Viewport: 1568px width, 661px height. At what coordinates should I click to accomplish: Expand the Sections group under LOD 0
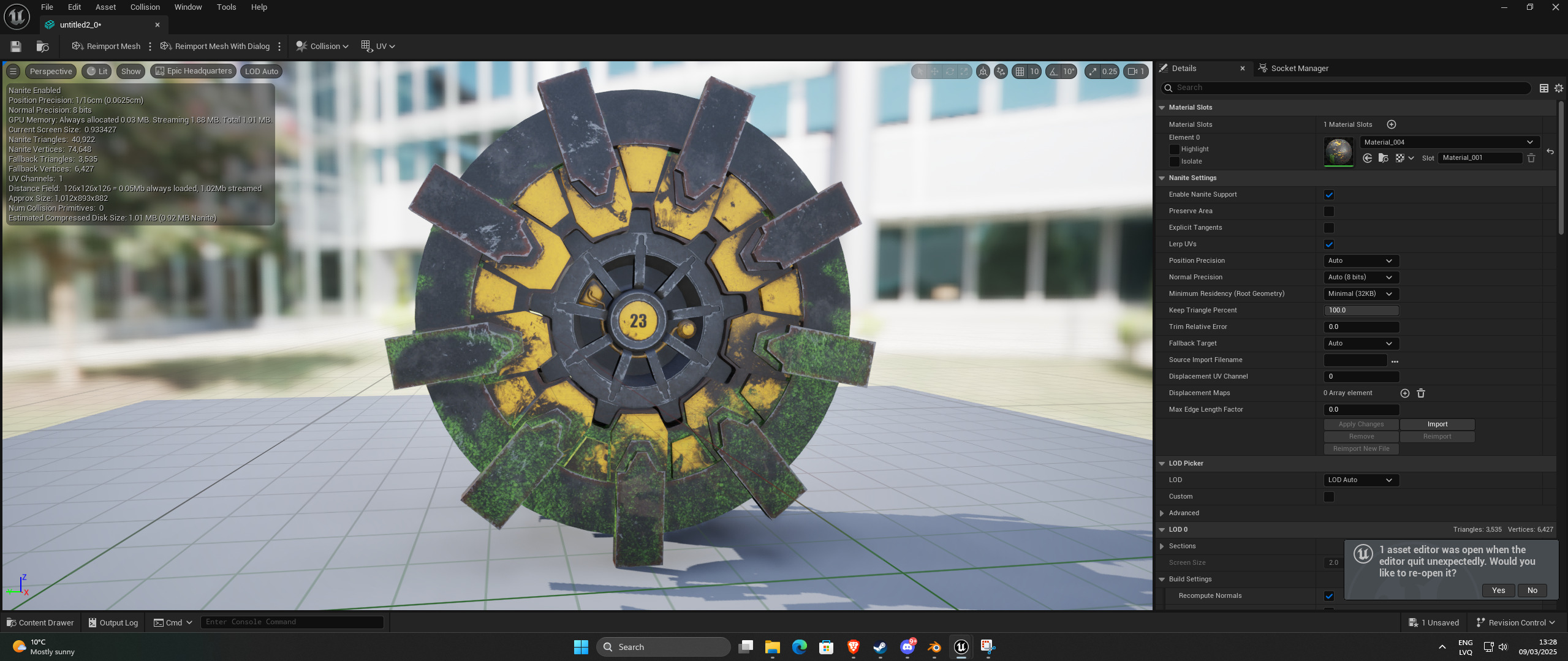[x=1162, y=546]
